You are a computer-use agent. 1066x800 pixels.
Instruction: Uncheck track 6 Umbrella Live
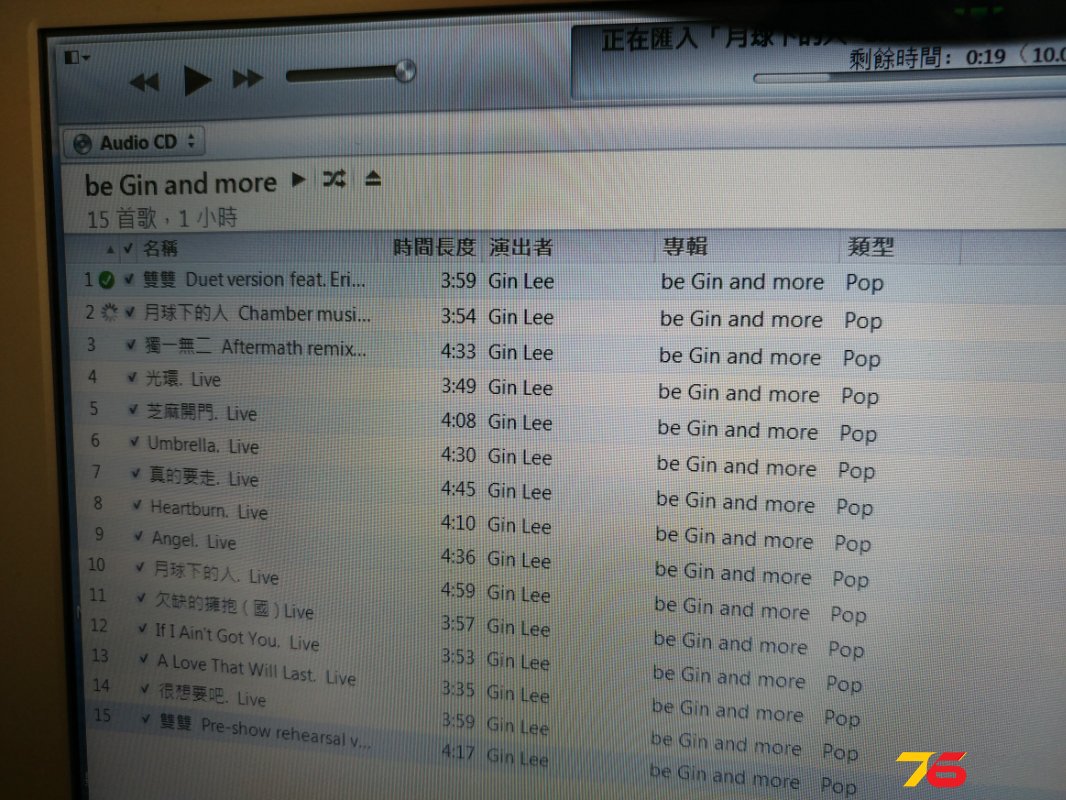(x=135, y=441)
